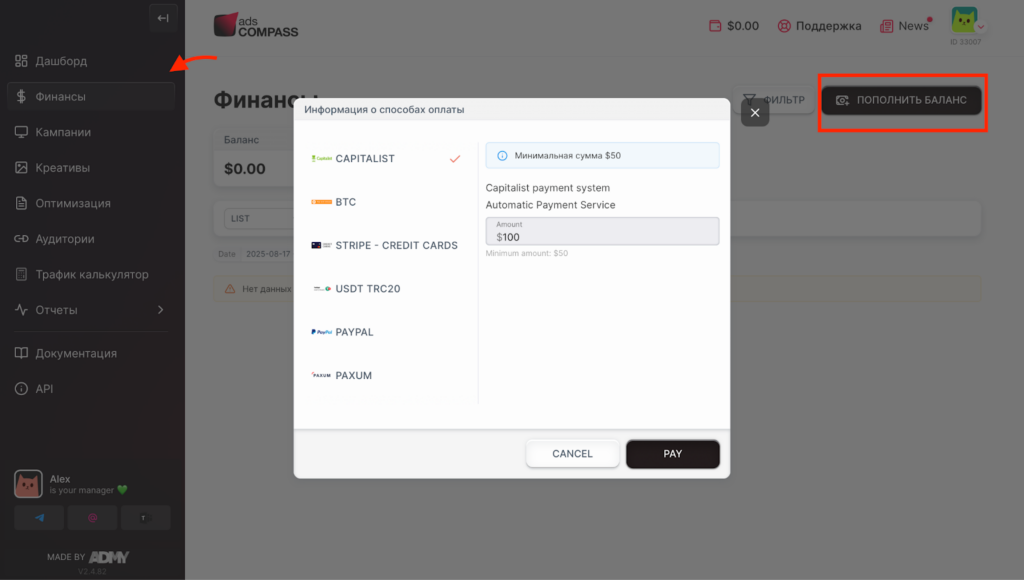Open Аудитории in the sidebar
This screenshot has width=1024, height=580.
[91, 239]
